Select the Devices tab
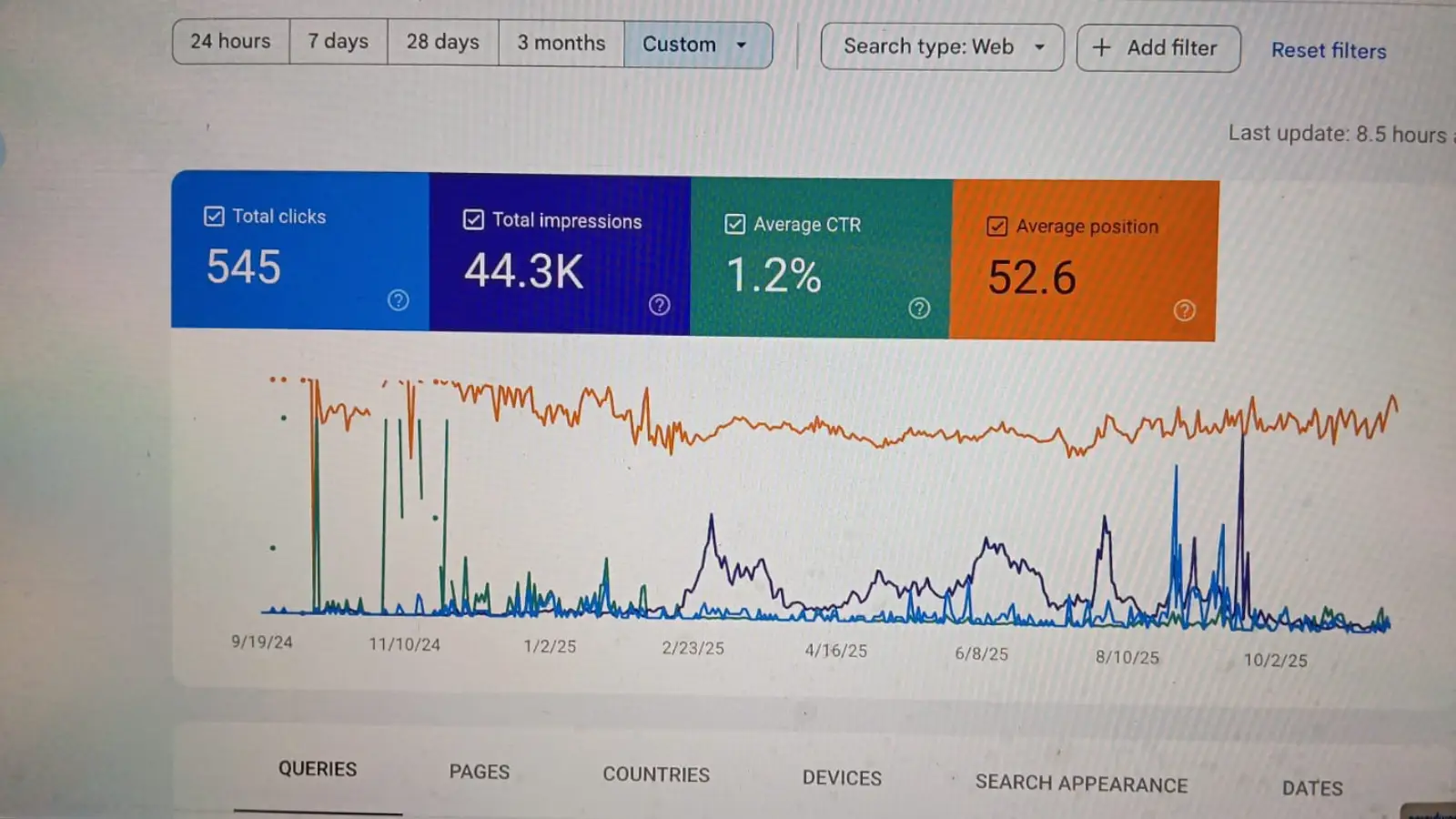Viewport: 1456px width, 819px height. pos(842,778)
